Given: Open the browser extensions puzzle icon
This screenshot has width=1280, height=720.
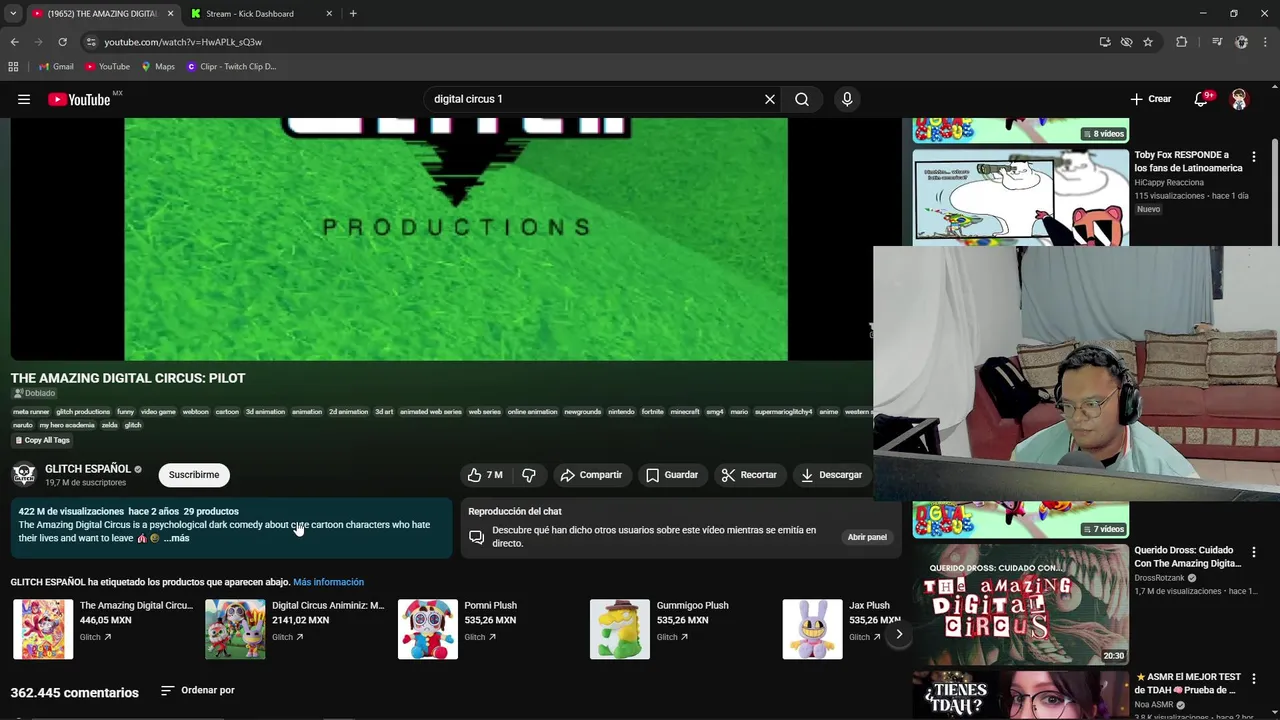Looking at the screenshot, I should coord(1182,42).
